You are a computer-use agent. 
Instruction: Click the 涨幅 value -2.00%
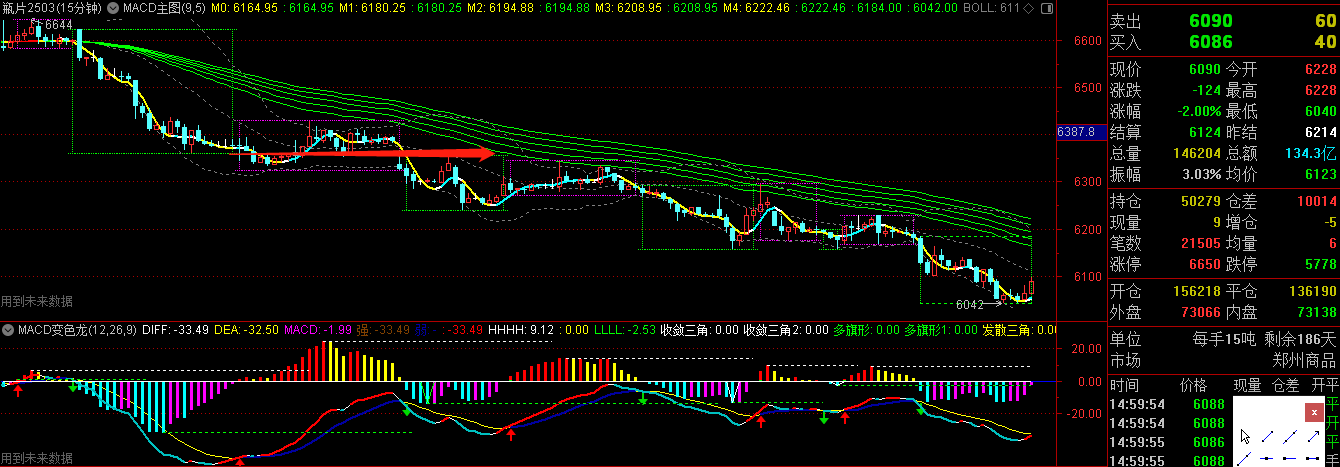[x=1200, y=111]
